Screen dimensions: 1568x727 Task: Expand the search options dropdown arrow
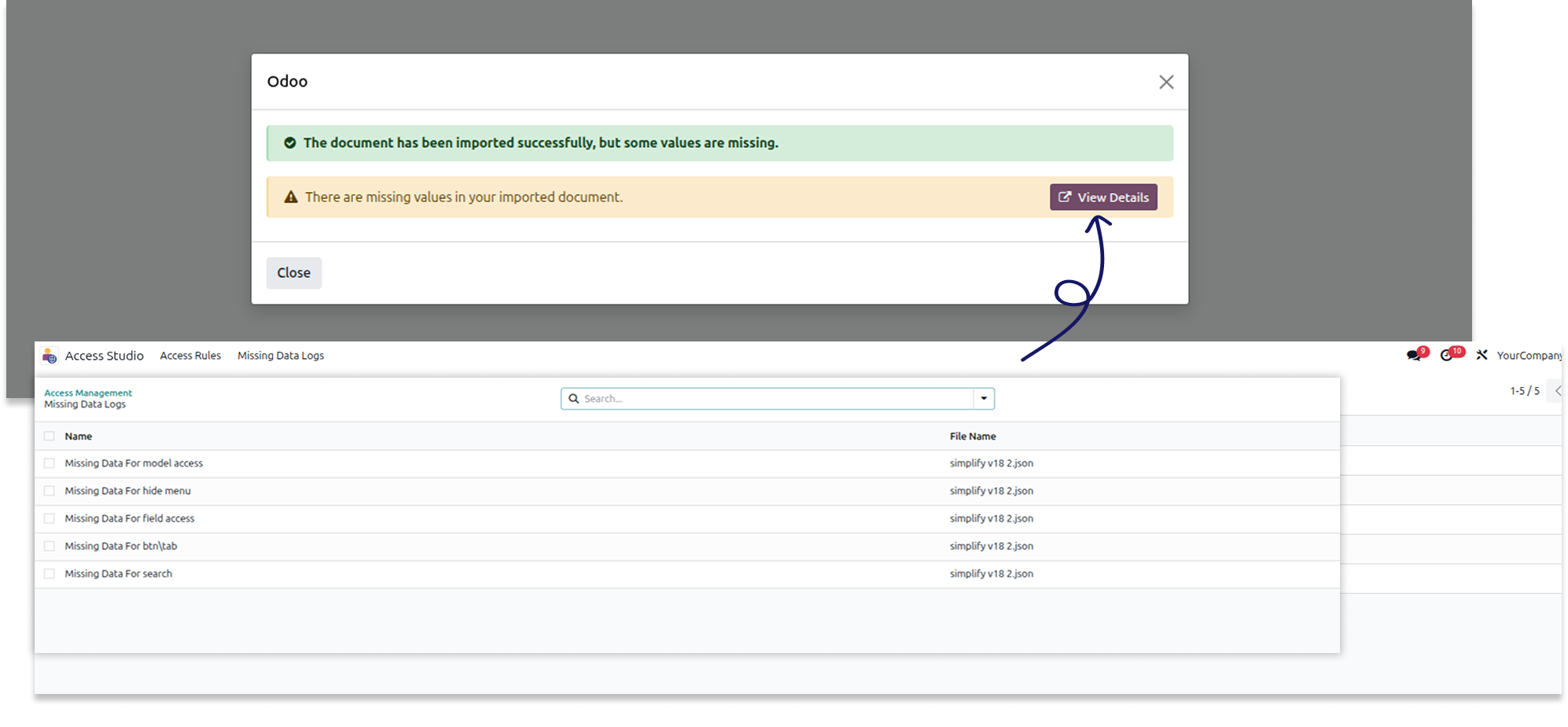(x=984, y=399)
